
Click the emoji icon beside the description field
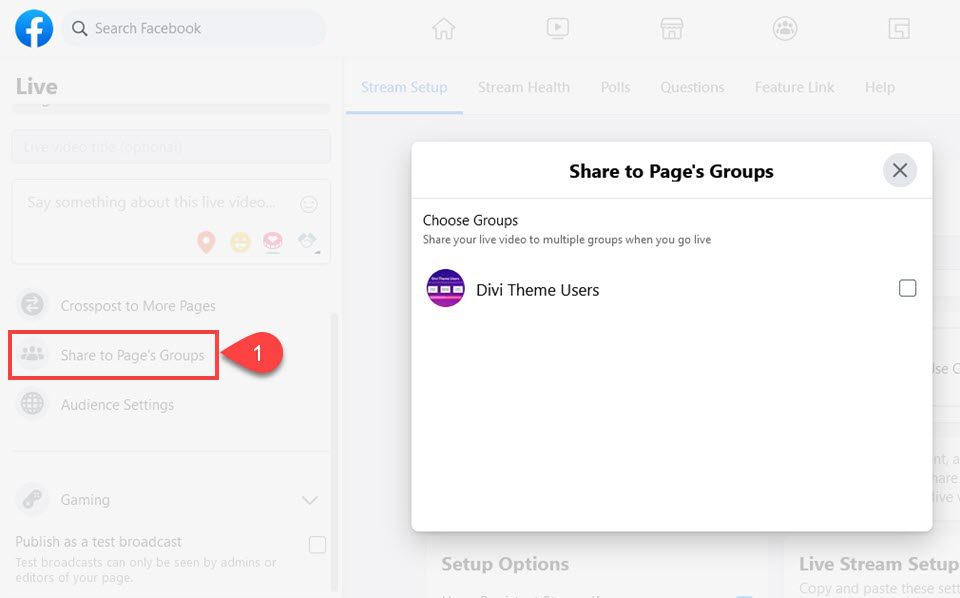point(309,203)
